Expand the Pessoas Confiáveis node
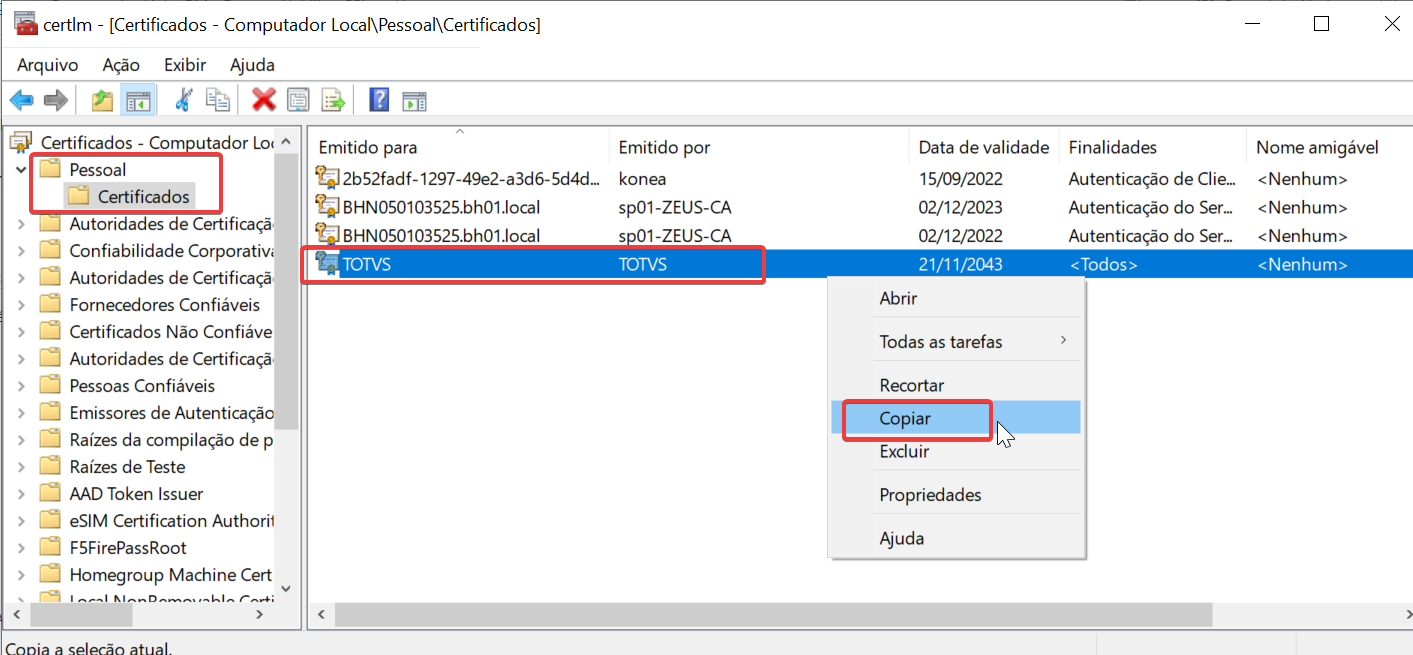The height and width of the screenshot is (655, 1413). click(21, 386)
